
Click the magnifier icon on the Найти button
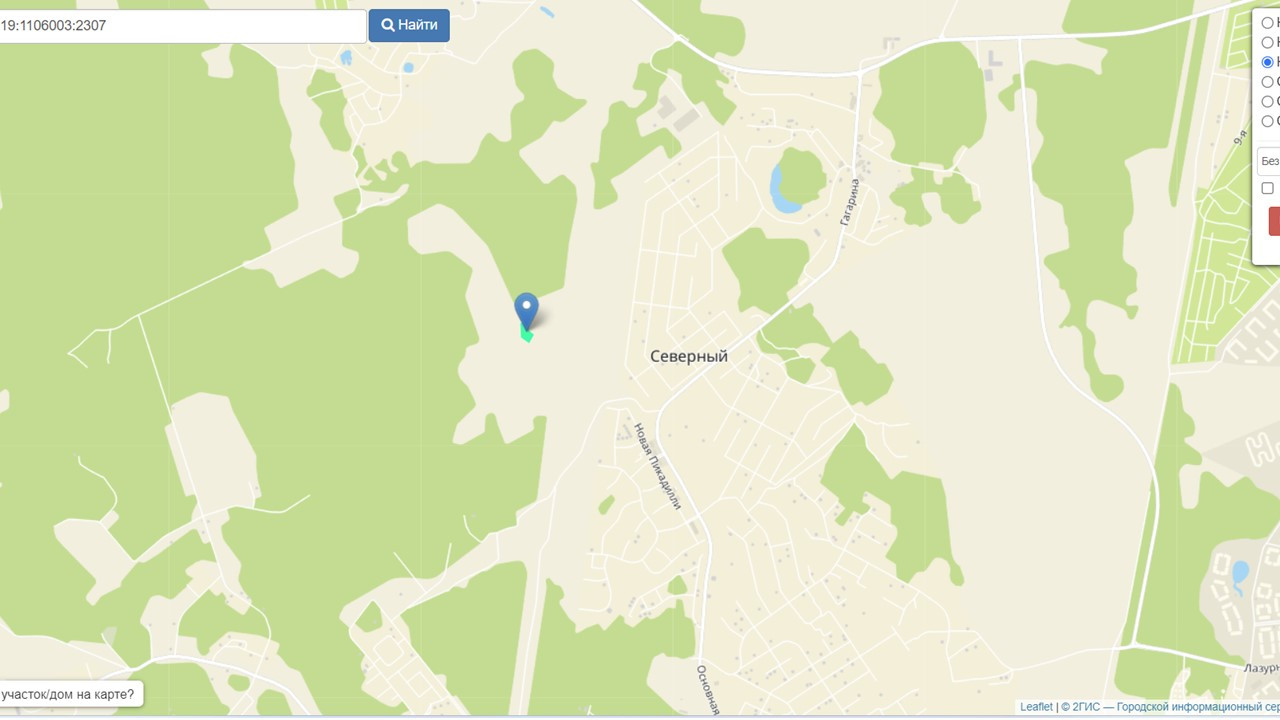(x=388, y=26)
